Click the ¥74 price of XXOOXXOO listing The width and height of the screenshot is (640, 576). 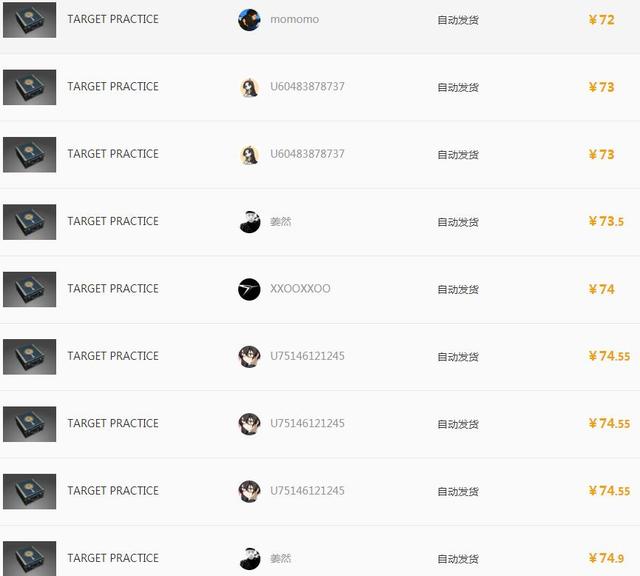coord(601,289)
